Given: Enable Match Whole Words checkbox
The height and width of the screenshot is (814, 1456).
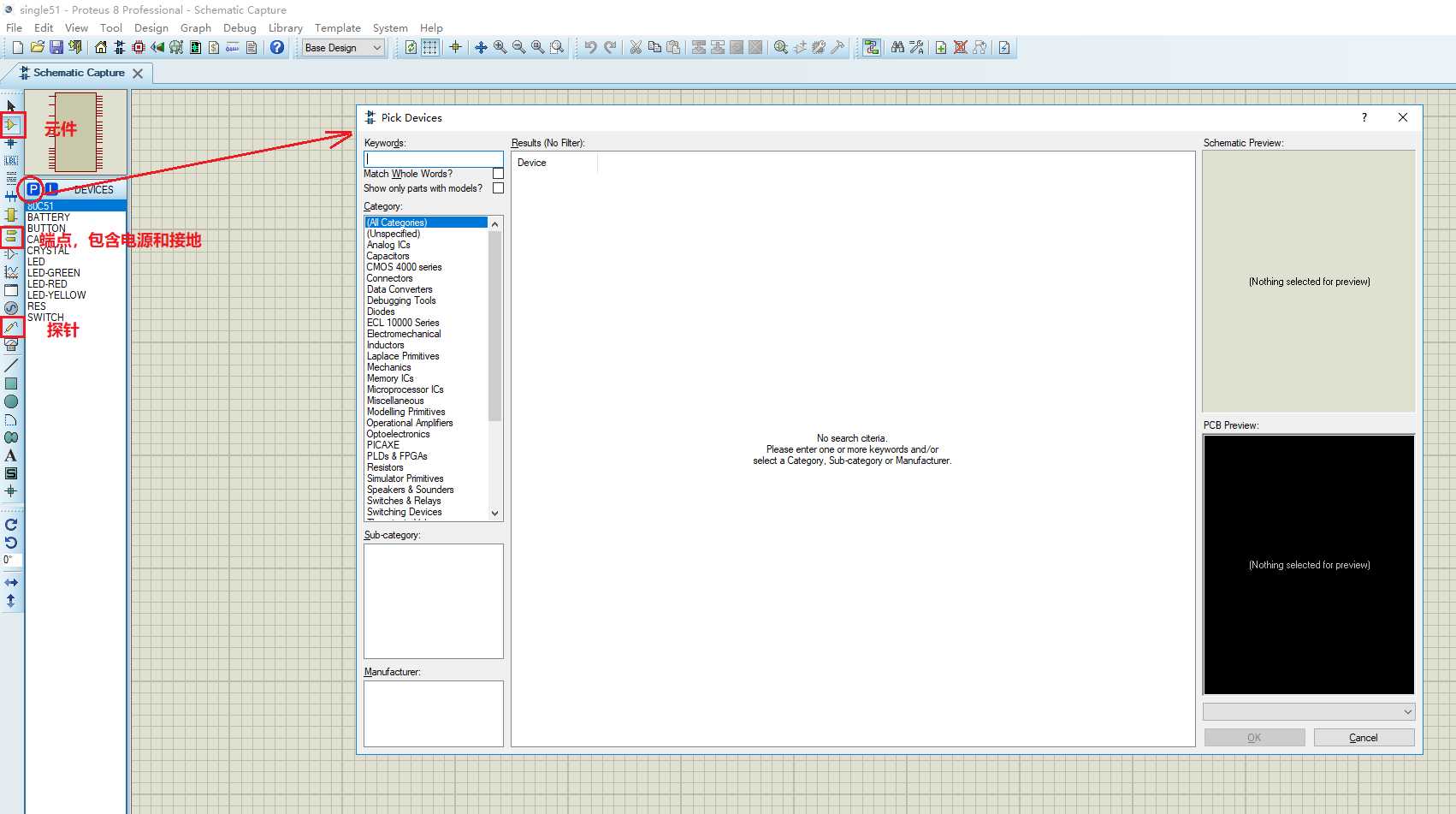Looking at the screenshot, I should click(498, 174).
